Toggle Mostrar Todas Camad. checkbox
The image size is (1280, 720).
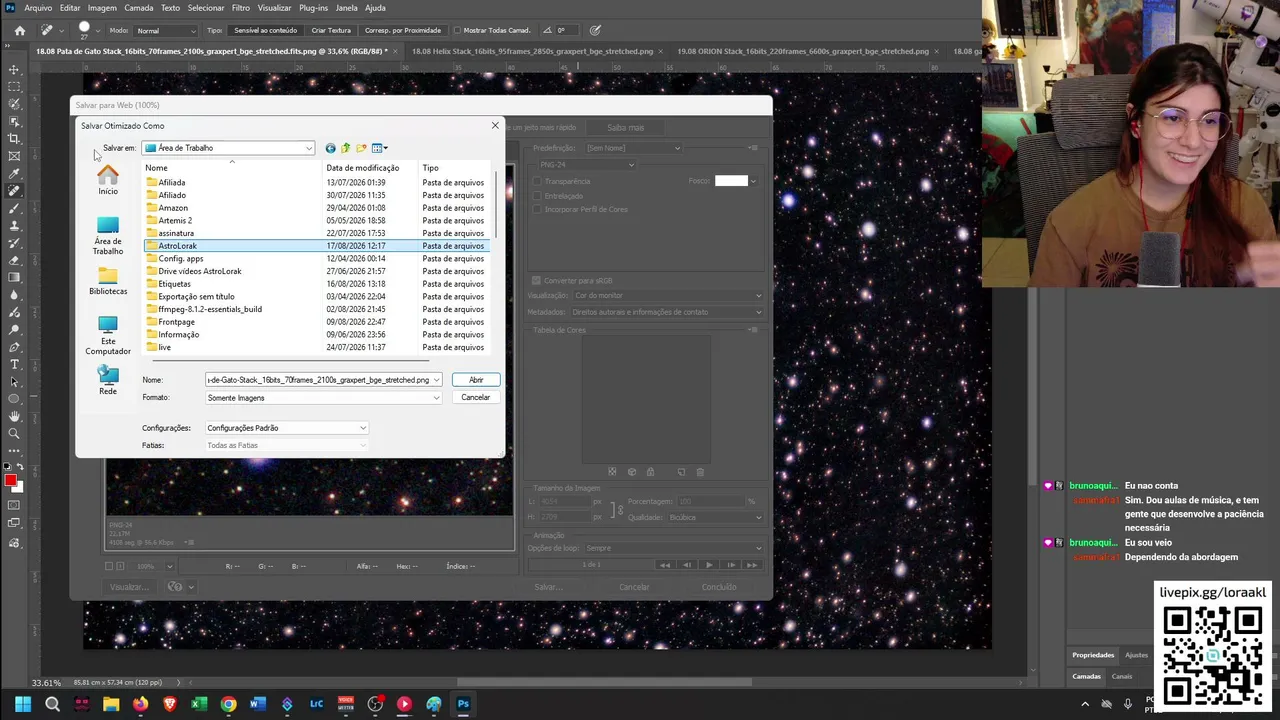coord(458,30)
